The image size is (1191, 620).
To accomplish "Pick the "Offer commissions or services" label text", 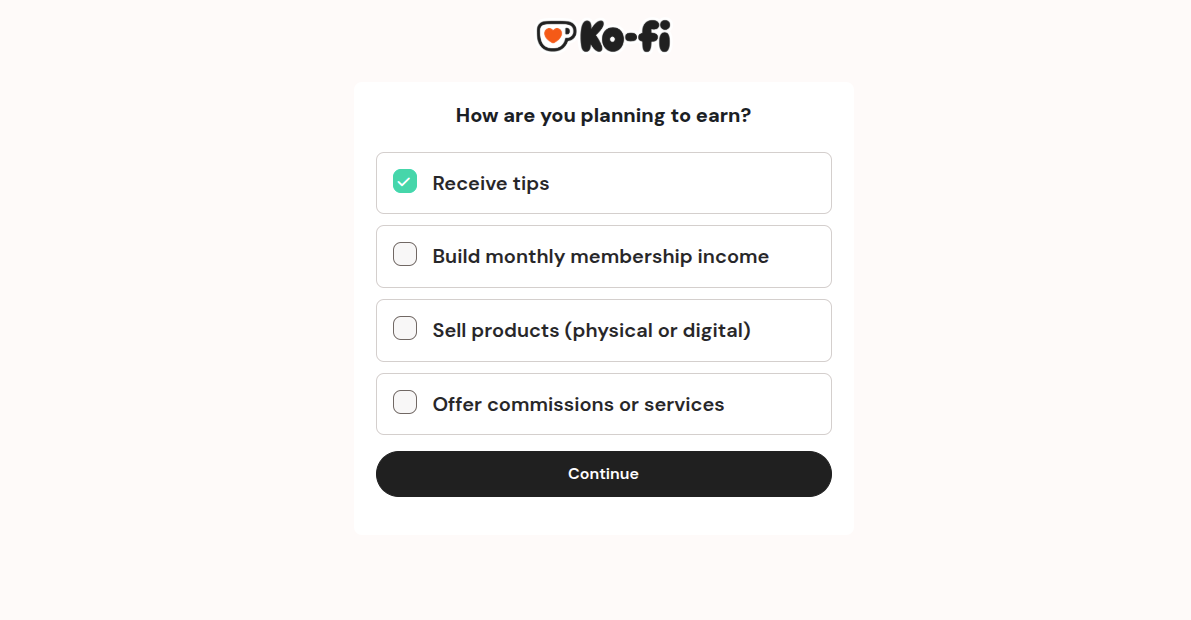I will [578, 405].
